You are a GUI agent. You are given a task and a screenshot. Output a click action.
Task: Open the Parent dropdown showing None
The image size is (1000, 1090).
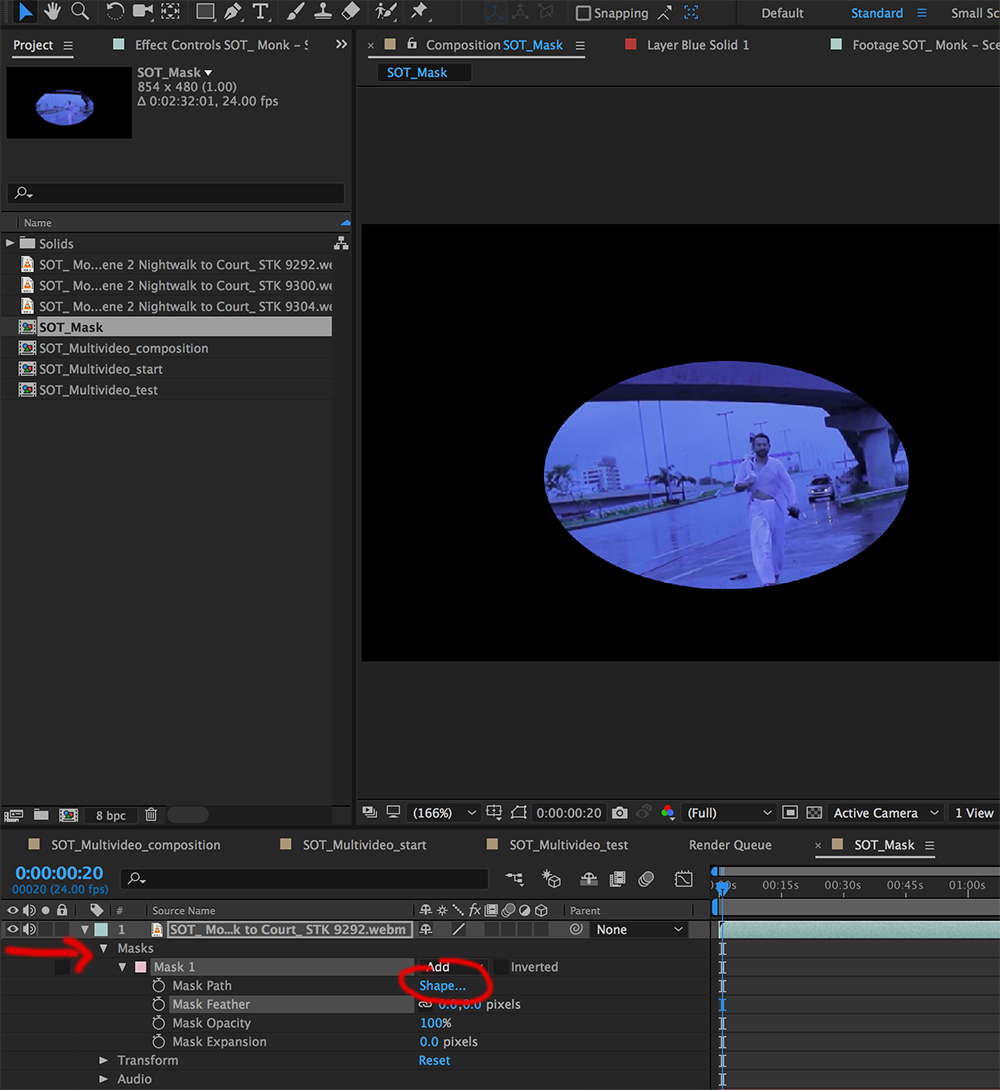(x=639, y=929)
